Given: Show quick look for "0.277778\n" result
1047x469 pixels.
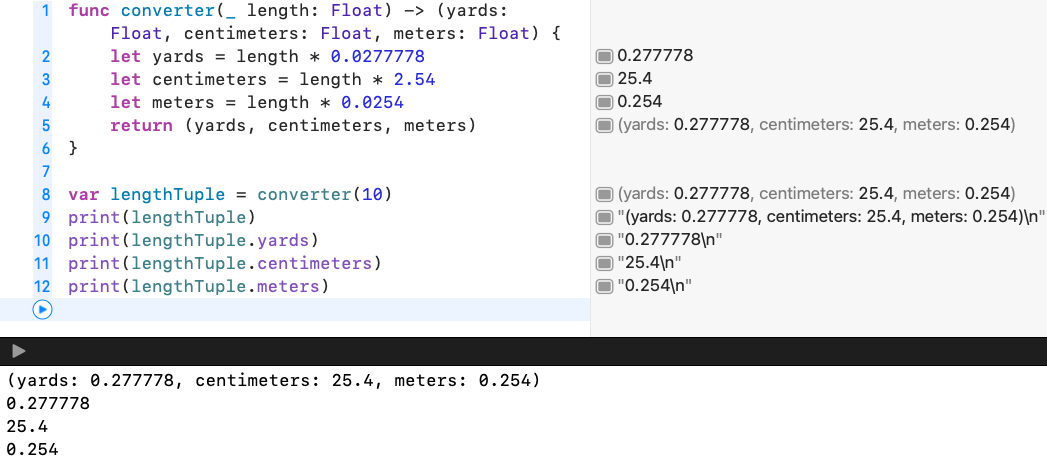Looking at the screenshot, I should [604, 241].
